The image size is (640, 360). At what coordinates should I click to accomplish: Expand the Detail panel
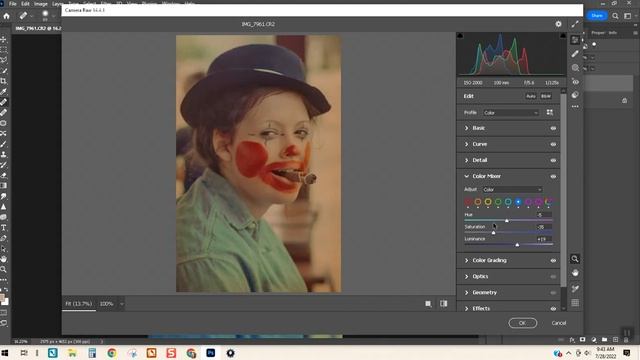[x=467, y=160]
